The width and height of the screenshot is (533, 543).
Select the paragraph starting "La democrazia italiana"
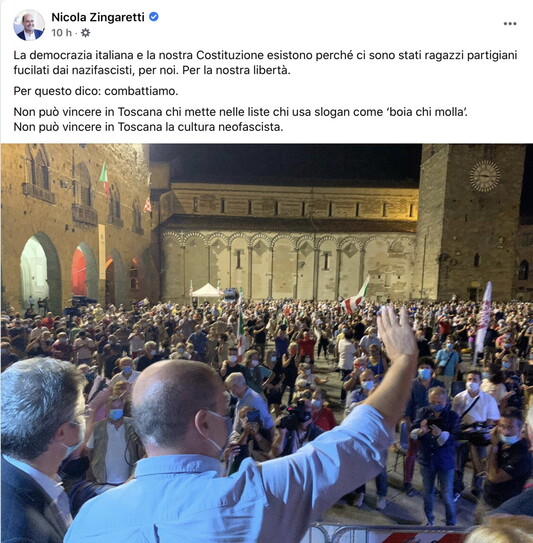pos(265,63)
